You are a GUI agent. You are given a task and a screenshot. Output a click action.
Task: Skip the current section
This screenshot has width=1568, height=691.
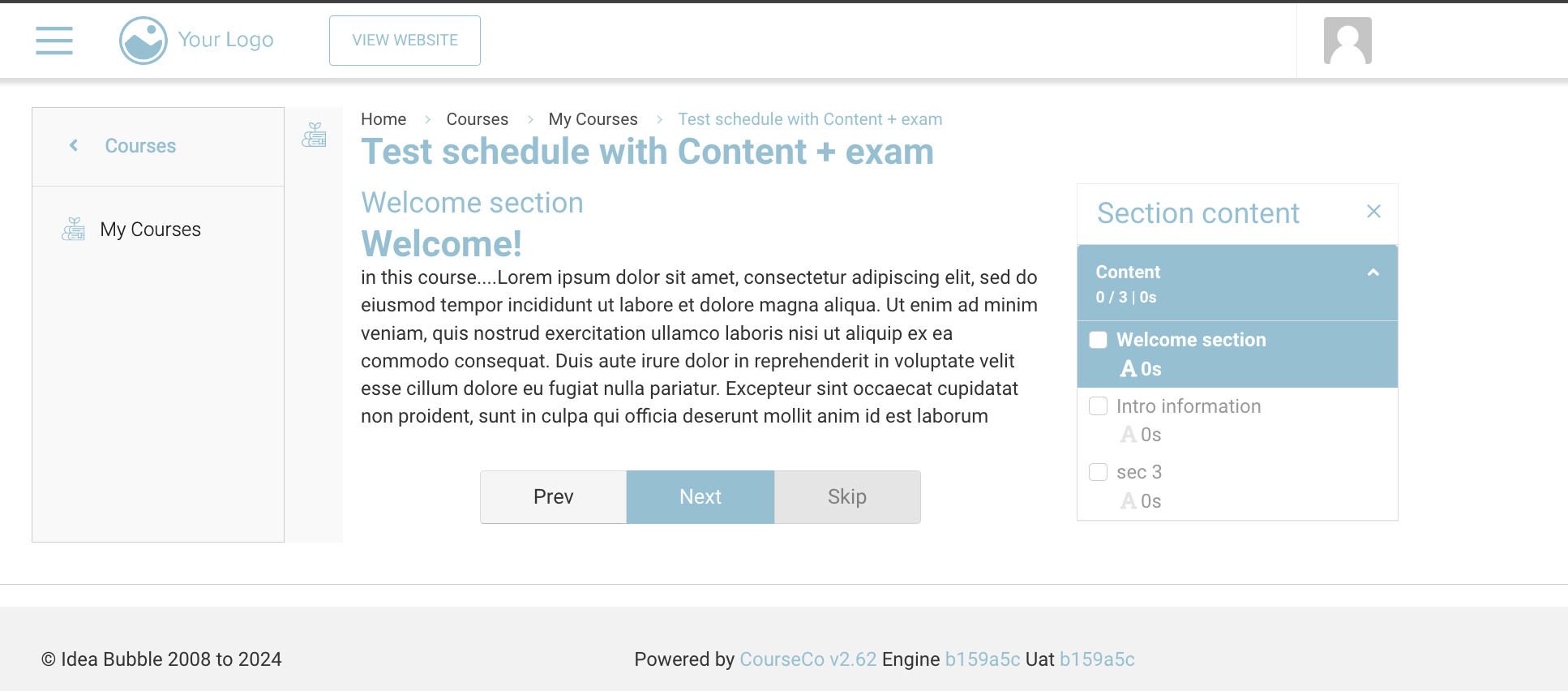846,497
